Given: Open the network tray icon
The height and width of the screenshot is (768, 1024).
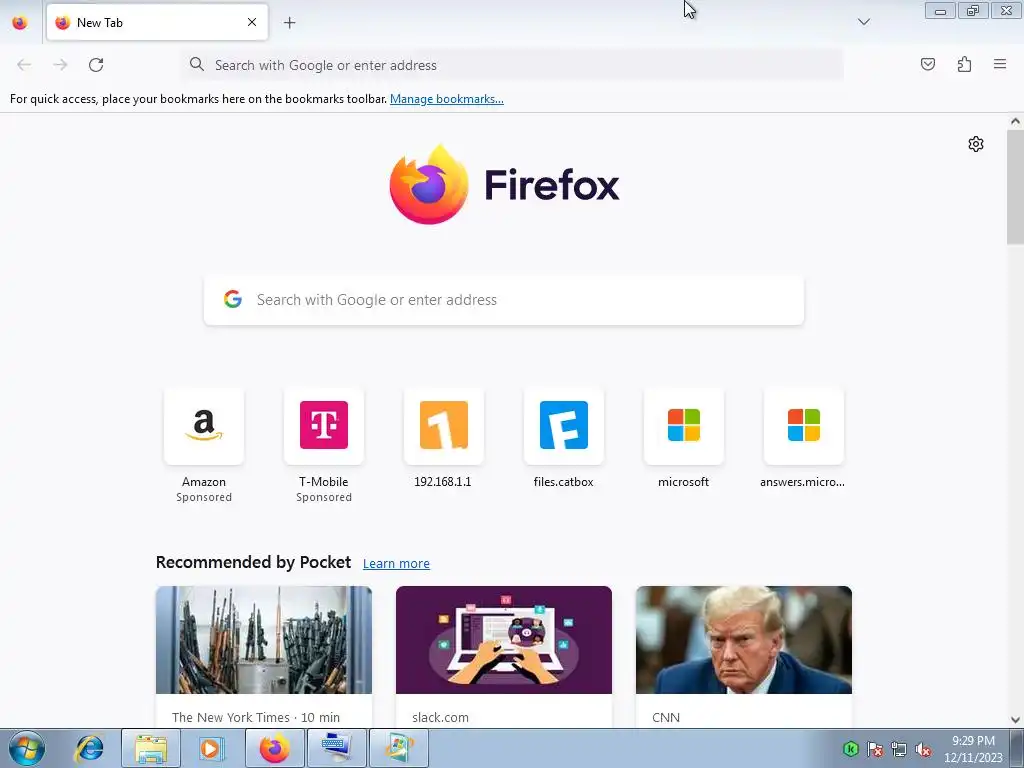Looking at the screenshot, I should coord(899,749).
